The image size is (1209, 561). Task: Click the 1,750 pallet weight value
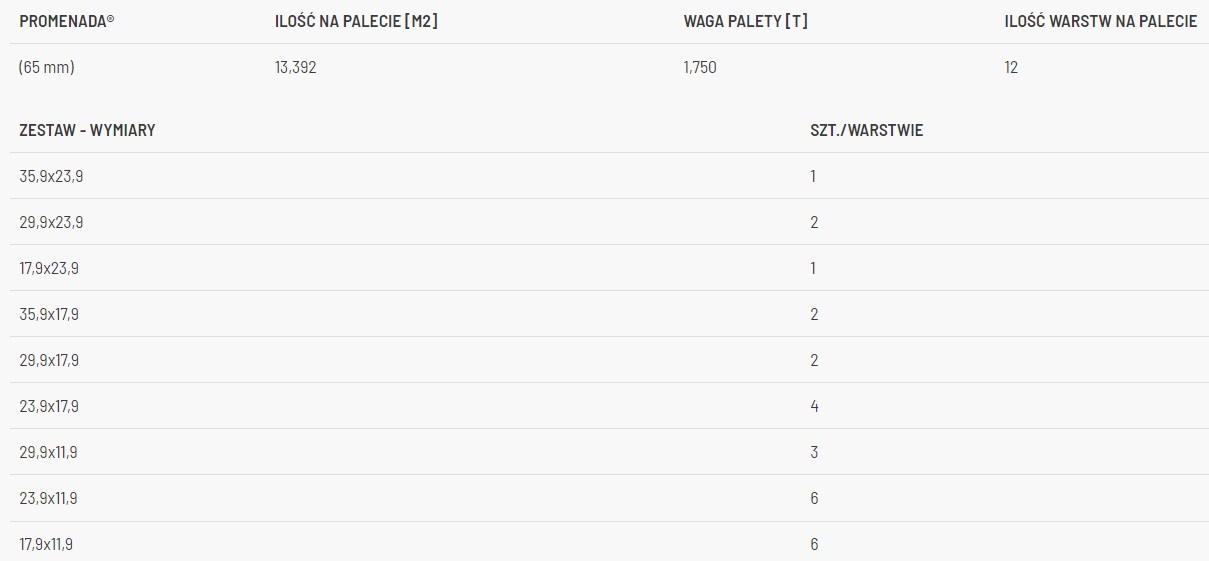(x=700, y=68)
